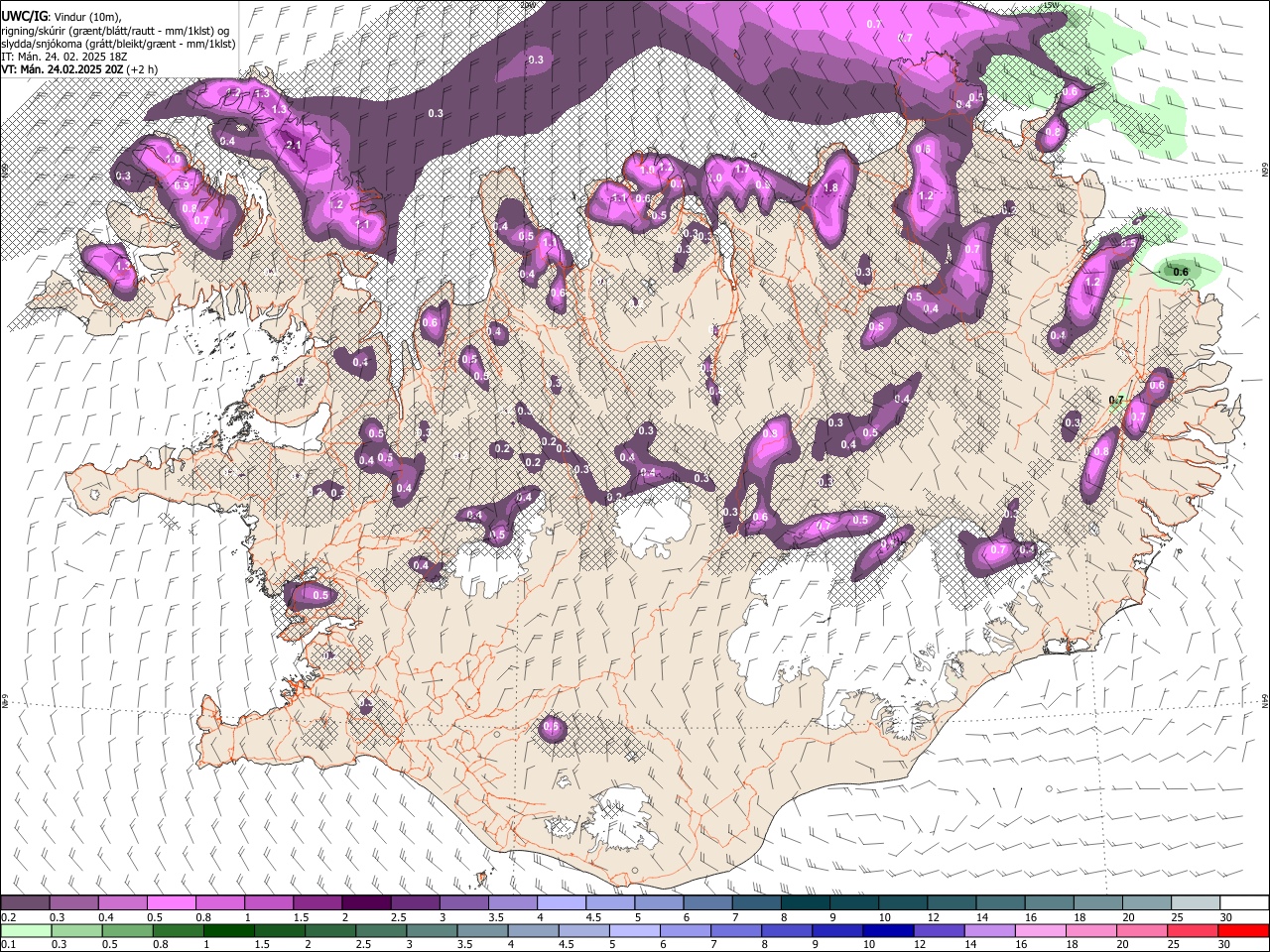The width and height of the screenshot is (1270, 952).
Task: Click the deep blue bottom-row swatch between 10 and 12
Action: (889, 930)
